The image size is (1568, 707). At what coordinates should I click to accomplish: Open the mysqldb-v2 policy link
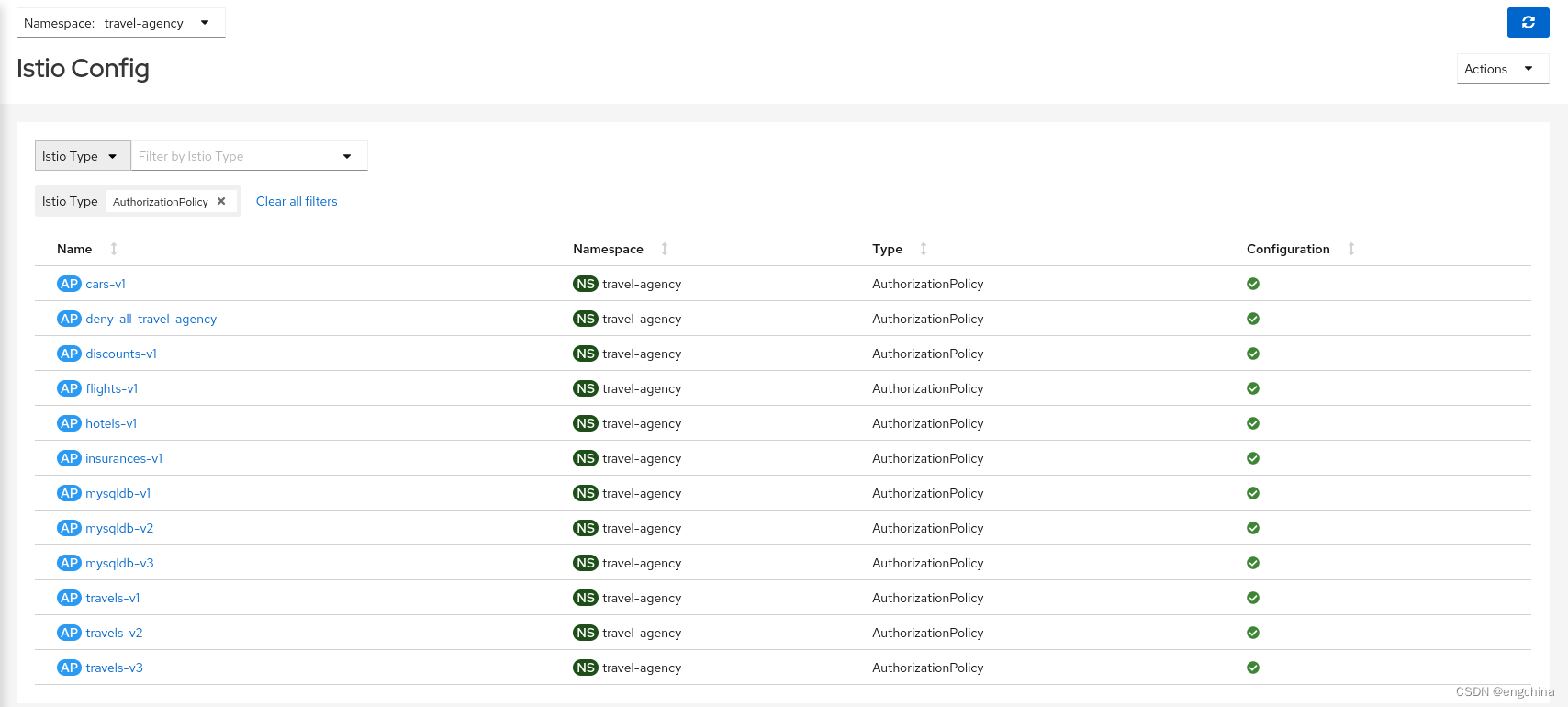pos(119,528)
